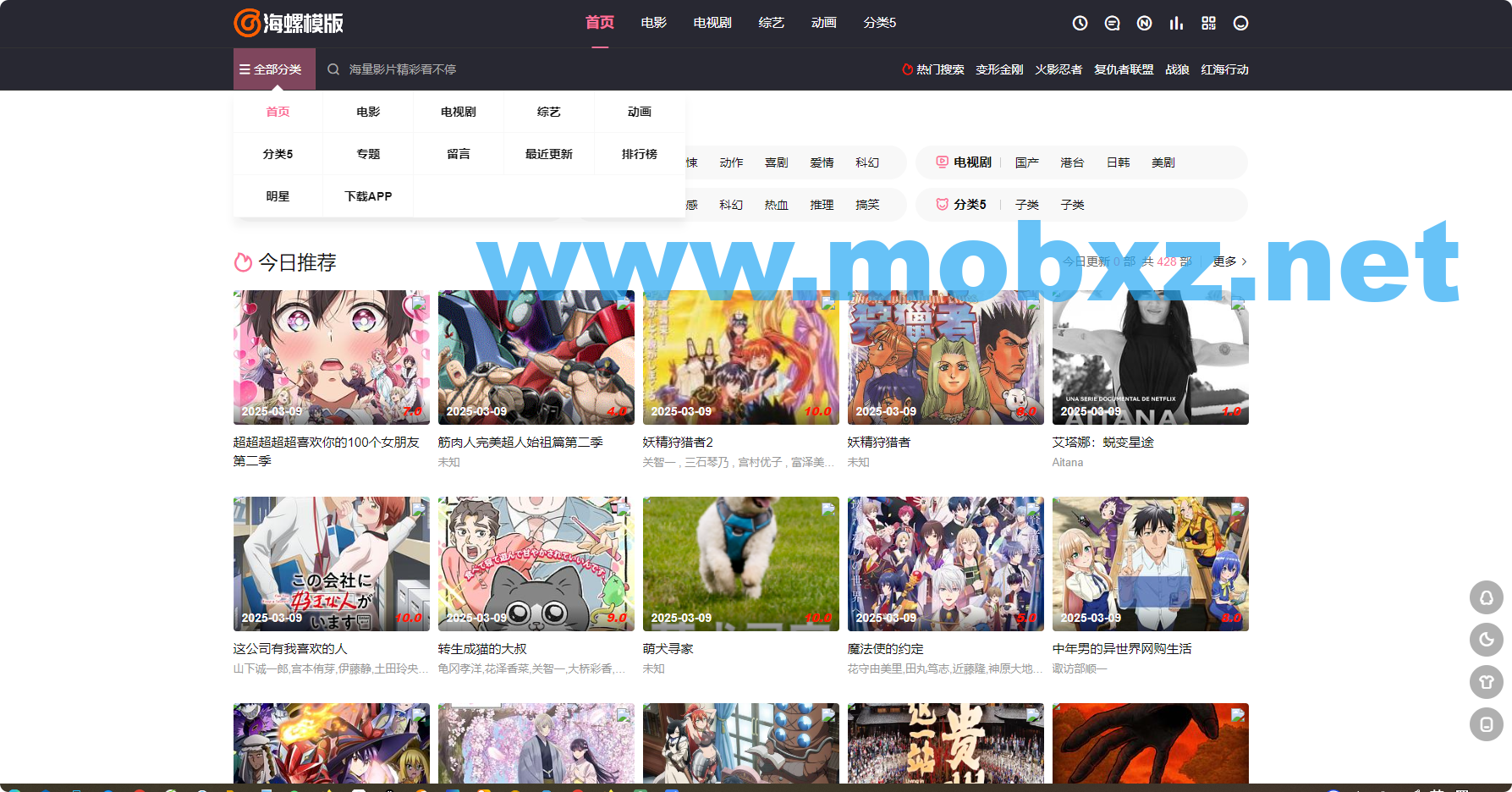The height and width of the screenshot is (792, 1512).
Task: Open the 萌犬寻家 dog poster
Action: pos(741,564)
